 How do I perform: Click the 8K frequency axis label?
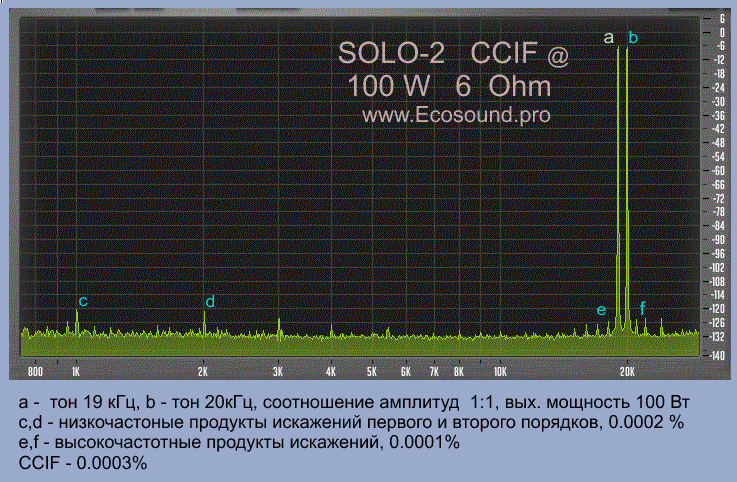click(x=459, y=372)
